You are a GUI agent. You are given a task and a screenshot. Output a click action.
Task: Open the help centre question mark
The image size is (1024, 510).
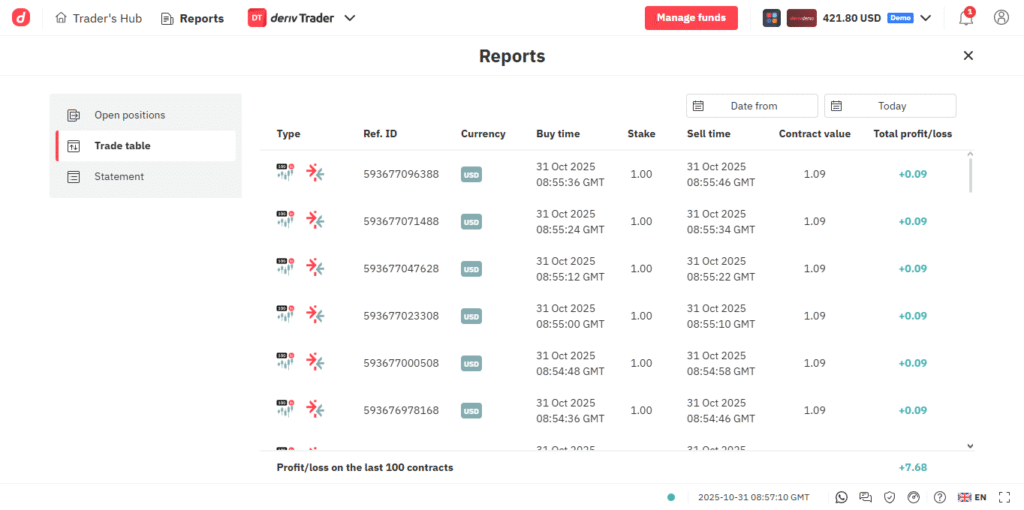pos(939,497)
